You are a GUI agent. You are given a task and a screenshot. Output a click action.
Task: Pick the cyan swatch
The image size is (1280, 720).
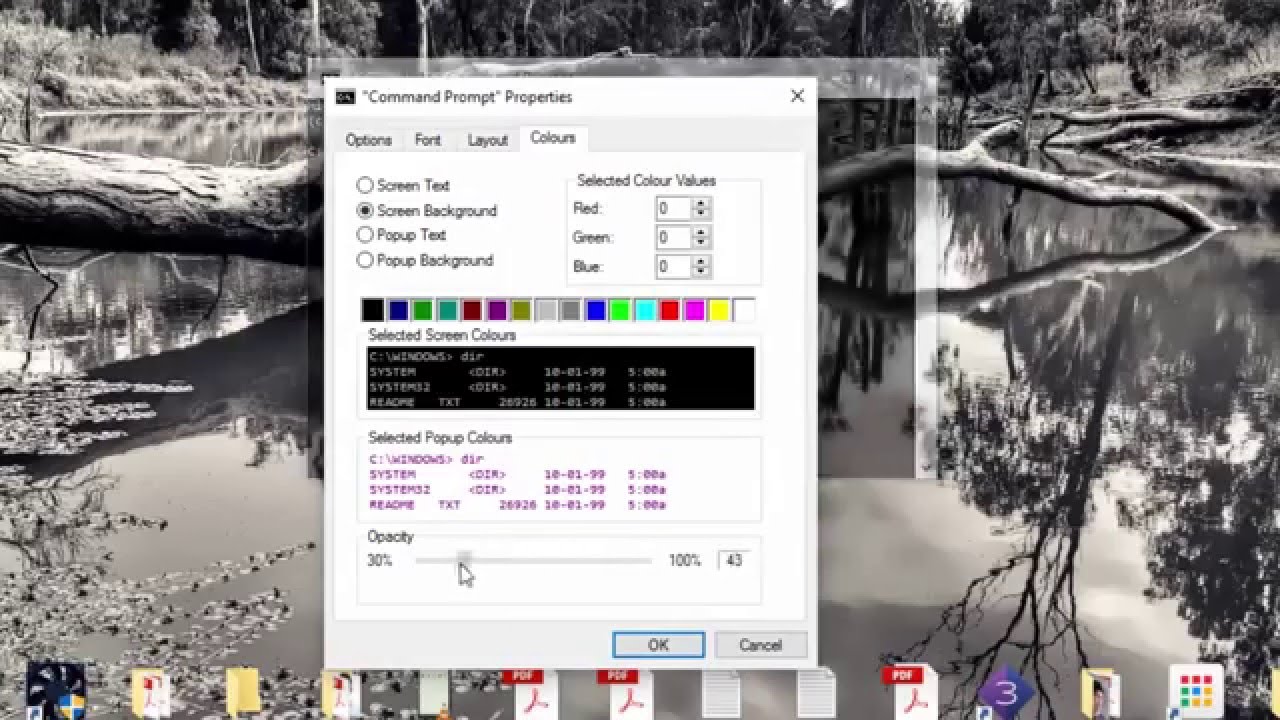click(645, 310)
